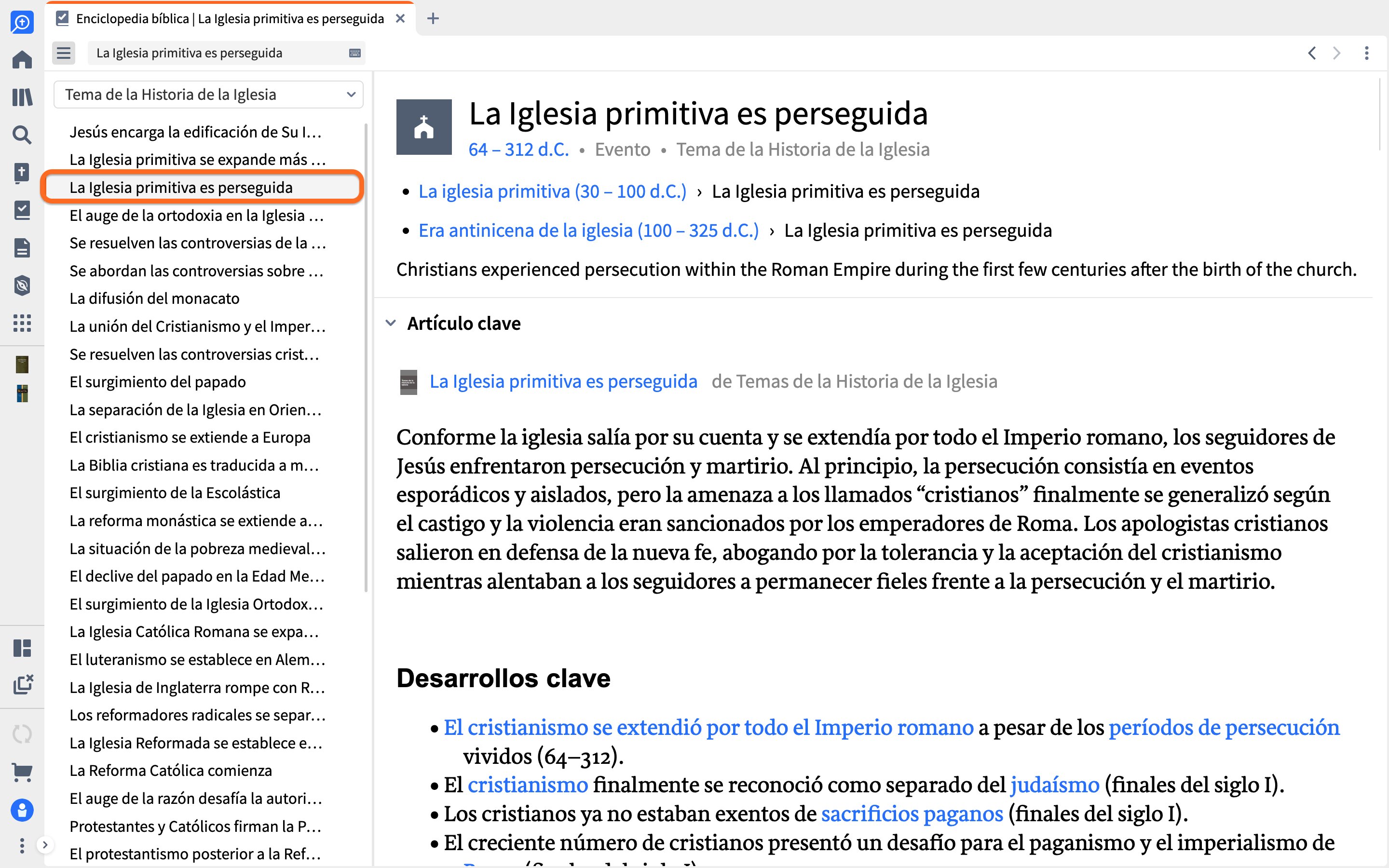Image resolution: width=1389 pixels, height=868 pixels.
Task: Open the dark green book shortcut
Action: point(22,365)
